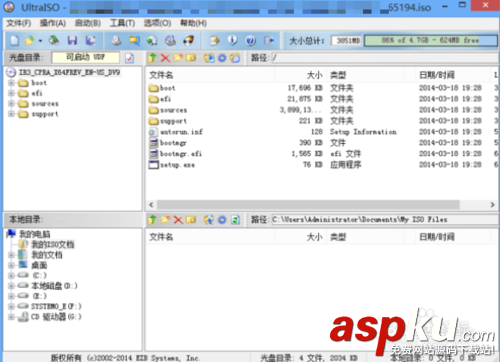The width and height of the screenshot is (500, 362).
Task: Click the Burn CD/DVD image flame icon
Action: point(189,41)
